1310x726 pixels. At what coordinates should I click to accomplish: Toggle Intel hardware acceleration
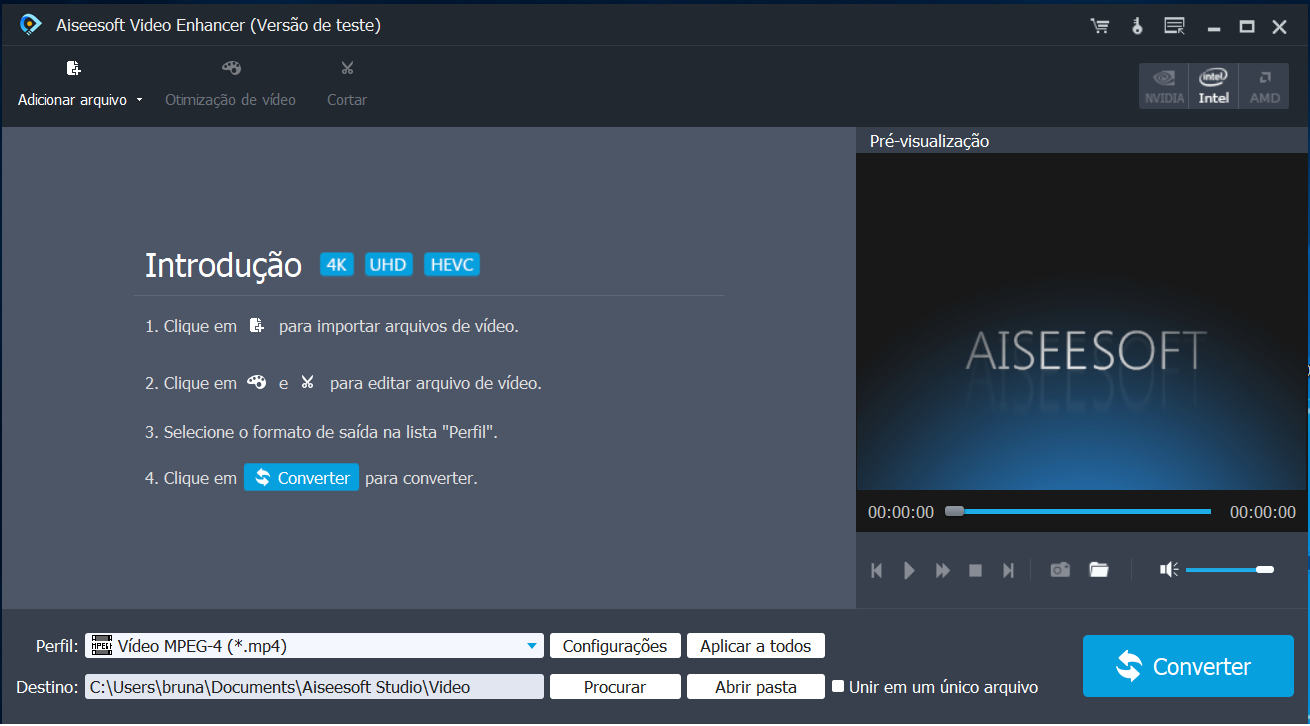(x=1214, y=87)
